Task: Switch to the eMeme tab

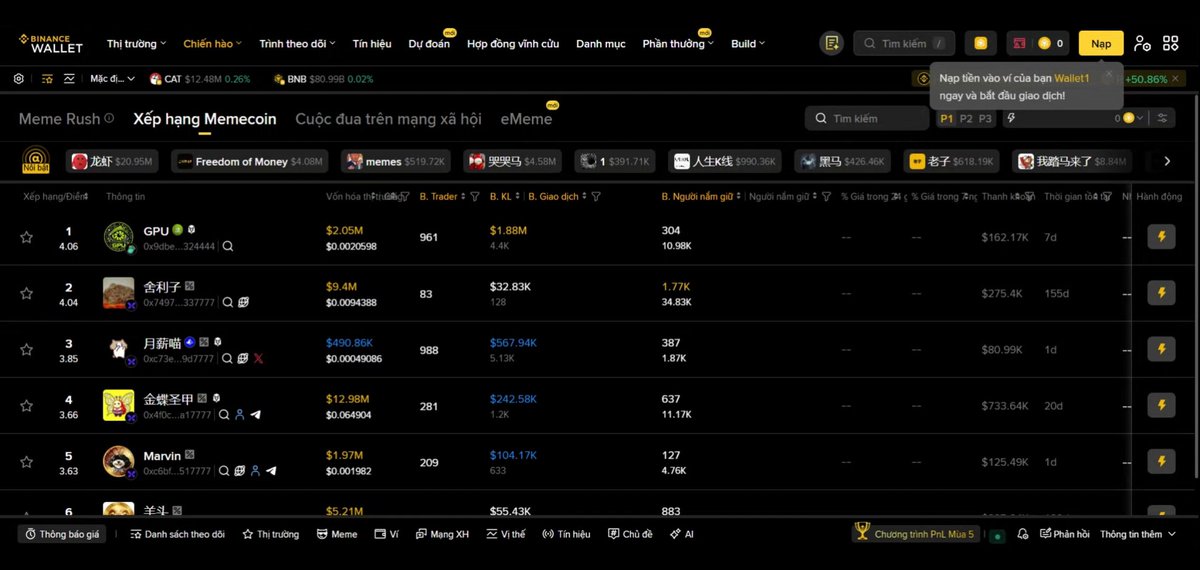Action: (526, 118)
